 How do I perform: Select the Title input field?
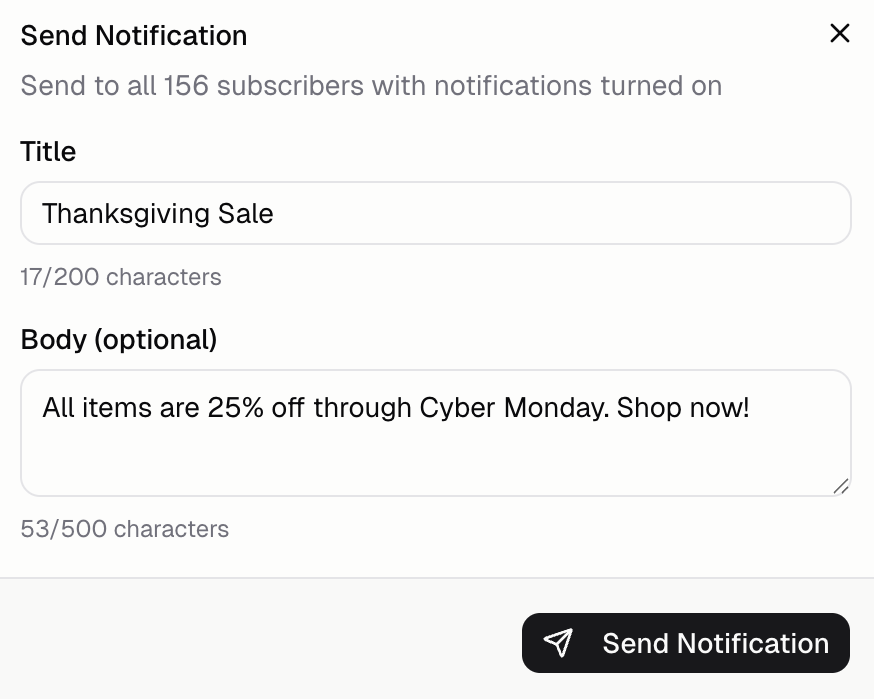[x=435, y=213]
